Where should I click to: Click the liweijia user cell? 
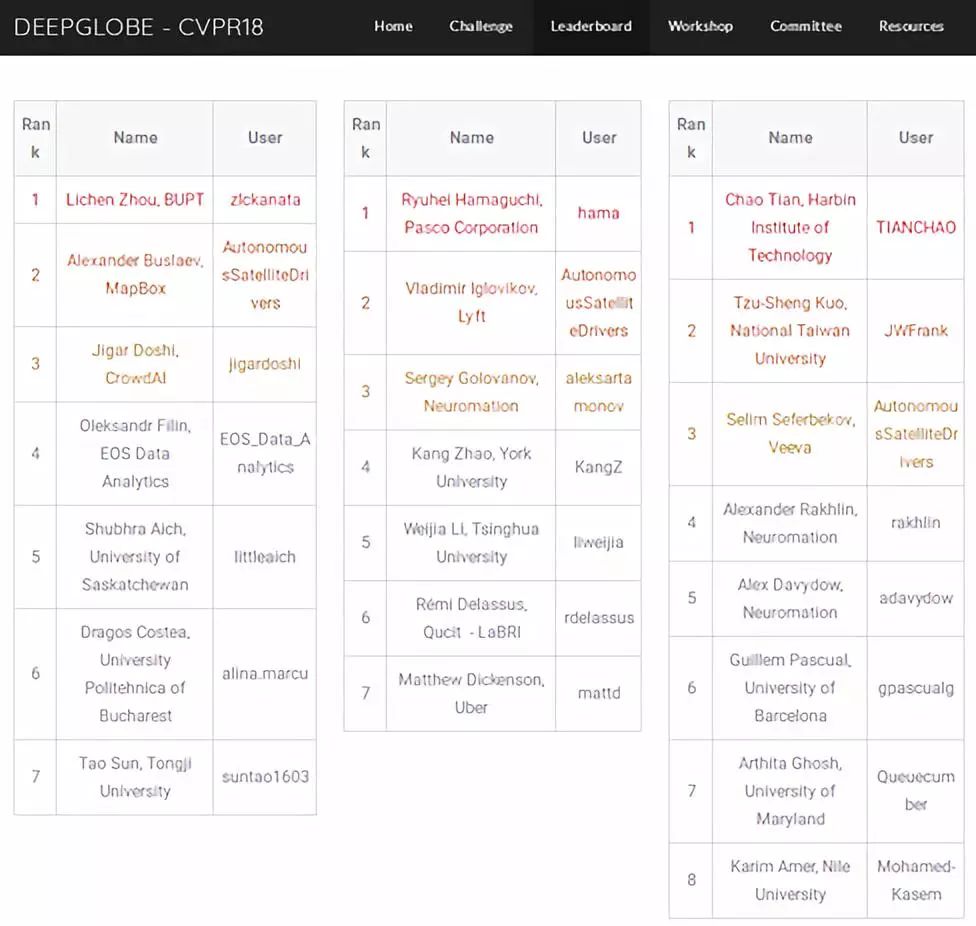(598, 542)
